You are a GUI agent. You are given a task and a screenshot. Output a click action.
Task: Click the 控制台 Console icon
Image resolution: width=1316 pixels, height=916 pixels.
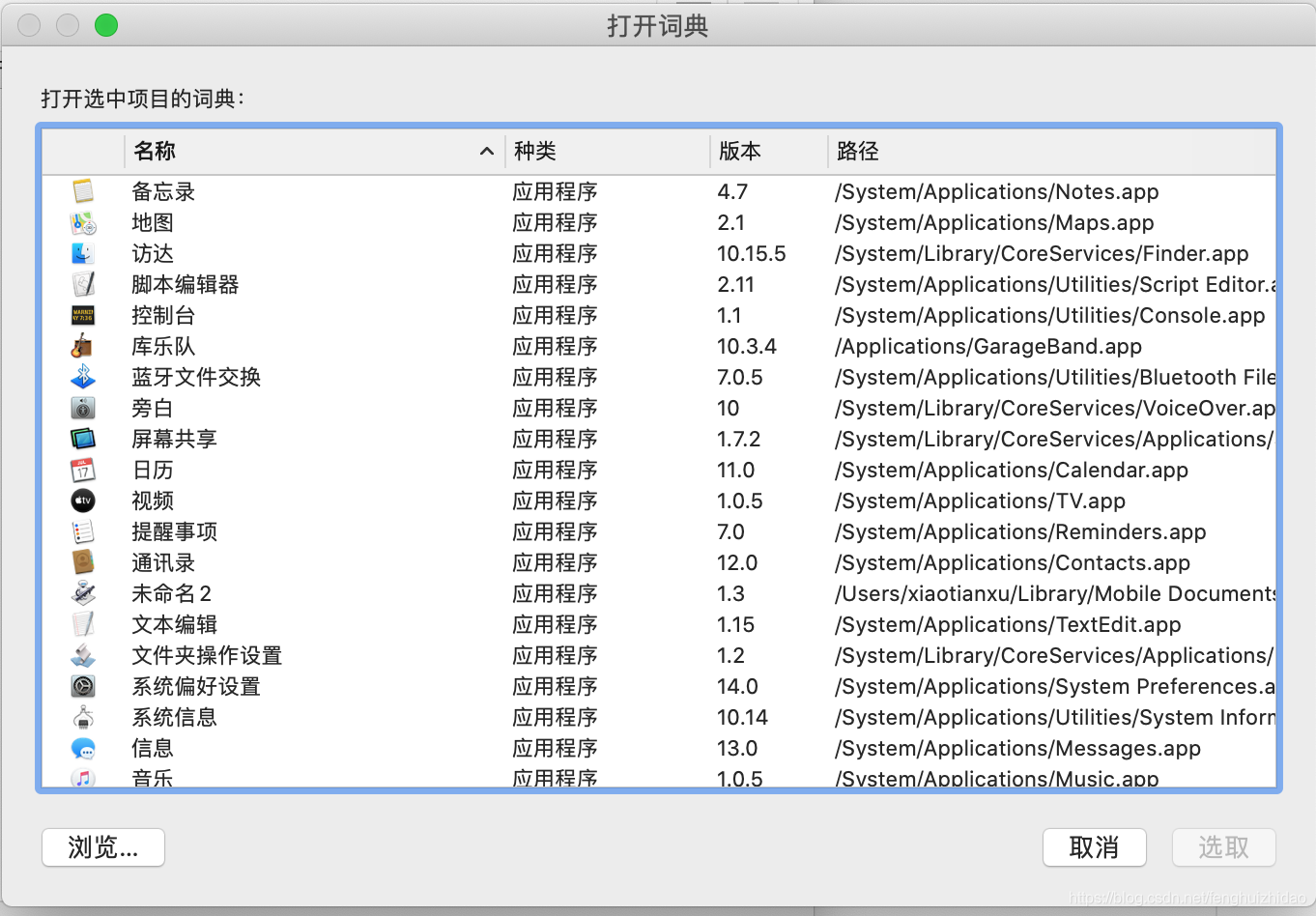point(83,315)
